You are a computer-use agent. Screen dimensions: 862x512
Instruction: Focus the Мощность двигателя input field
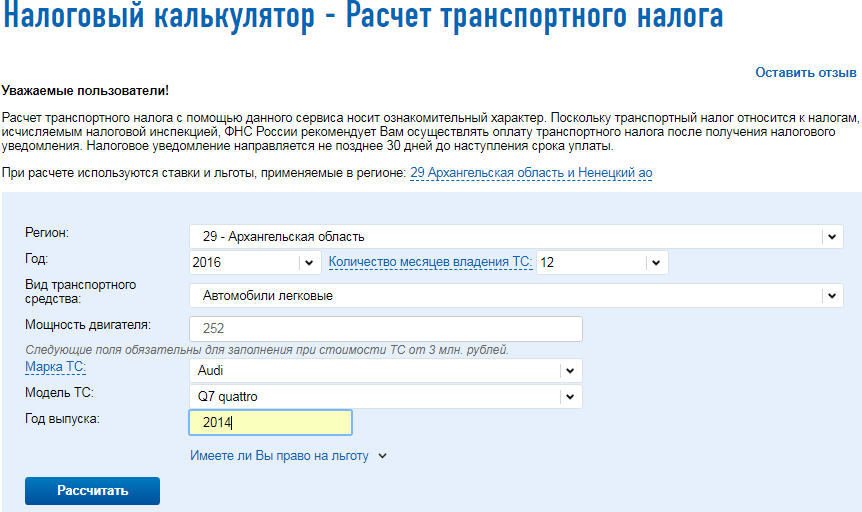(x=385, y=329)
